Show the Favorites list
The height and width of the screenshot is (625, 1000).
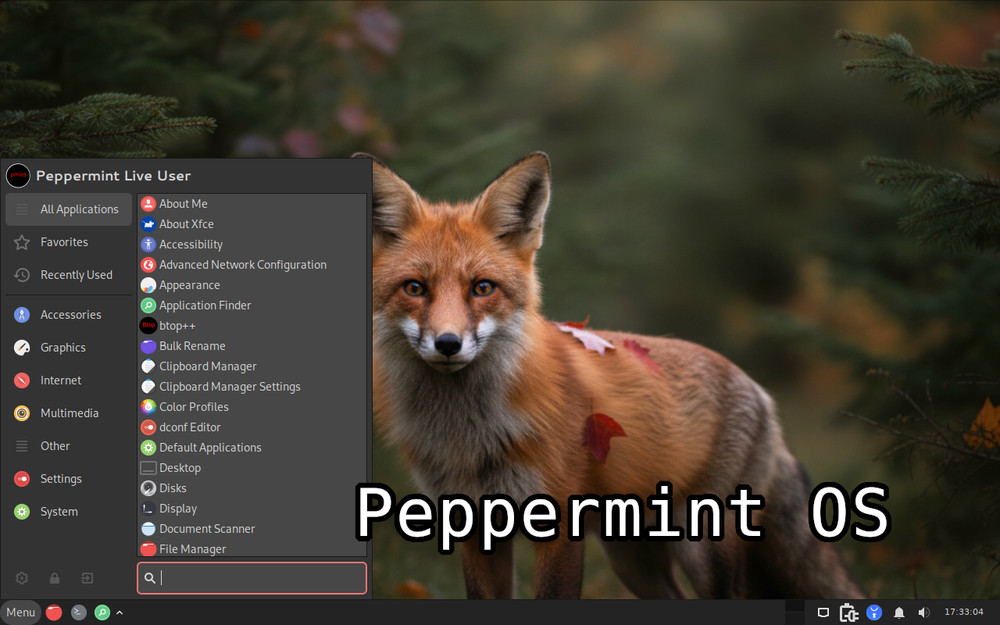(63, 242)
